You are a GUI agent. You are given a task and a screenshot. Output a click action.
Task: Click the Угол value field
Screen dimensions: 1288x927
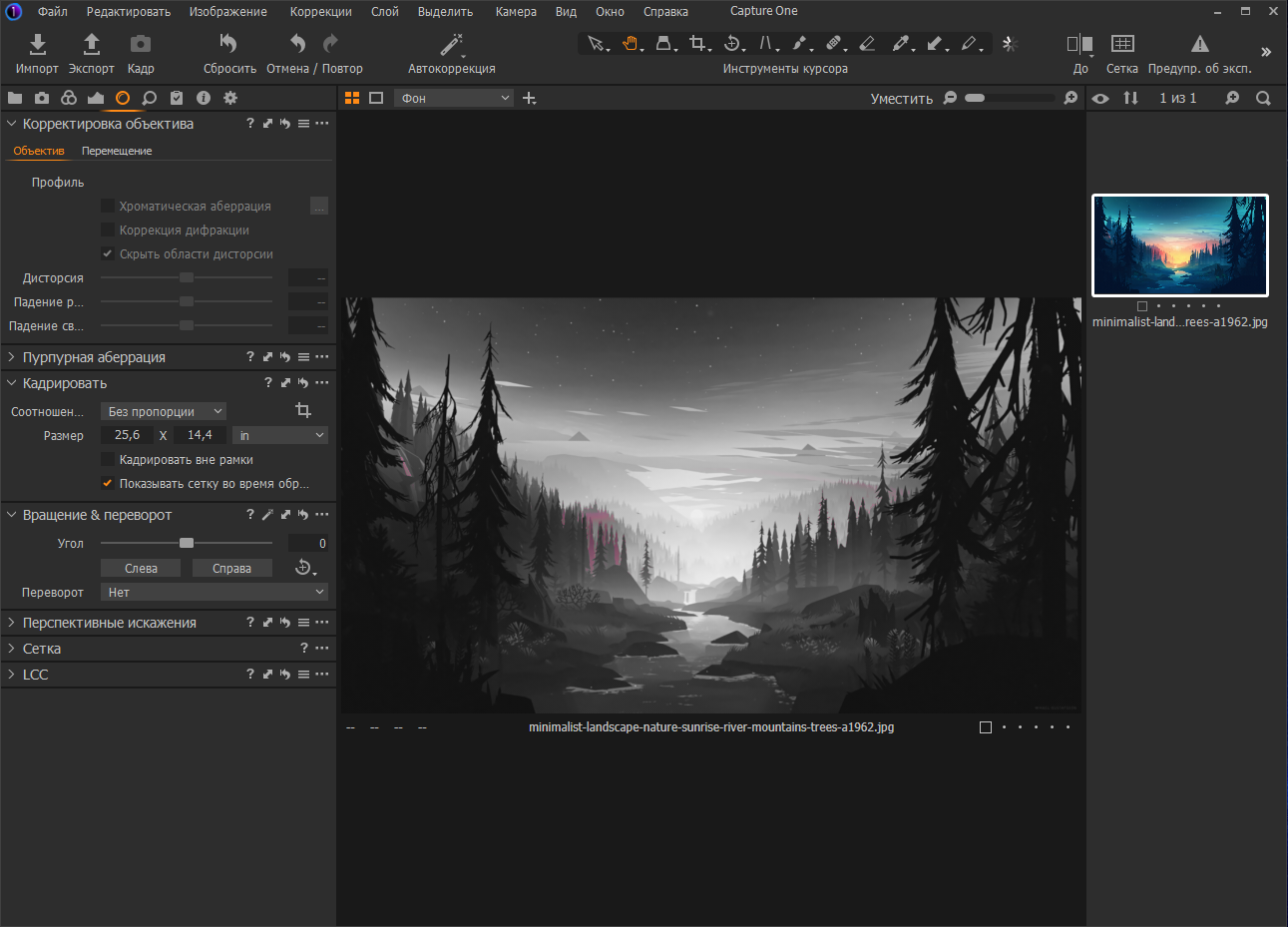pyautogui.click(x=308, y=543)
